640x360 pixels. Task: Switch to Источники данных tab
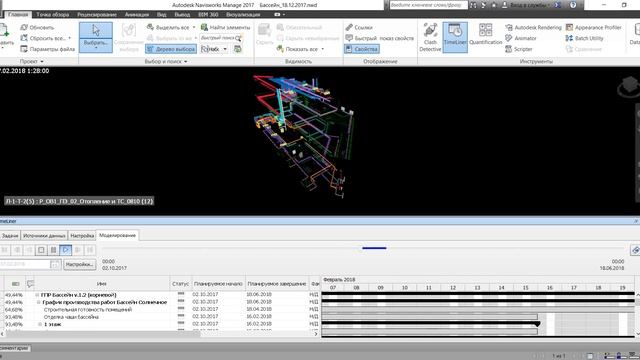point(44,236)
